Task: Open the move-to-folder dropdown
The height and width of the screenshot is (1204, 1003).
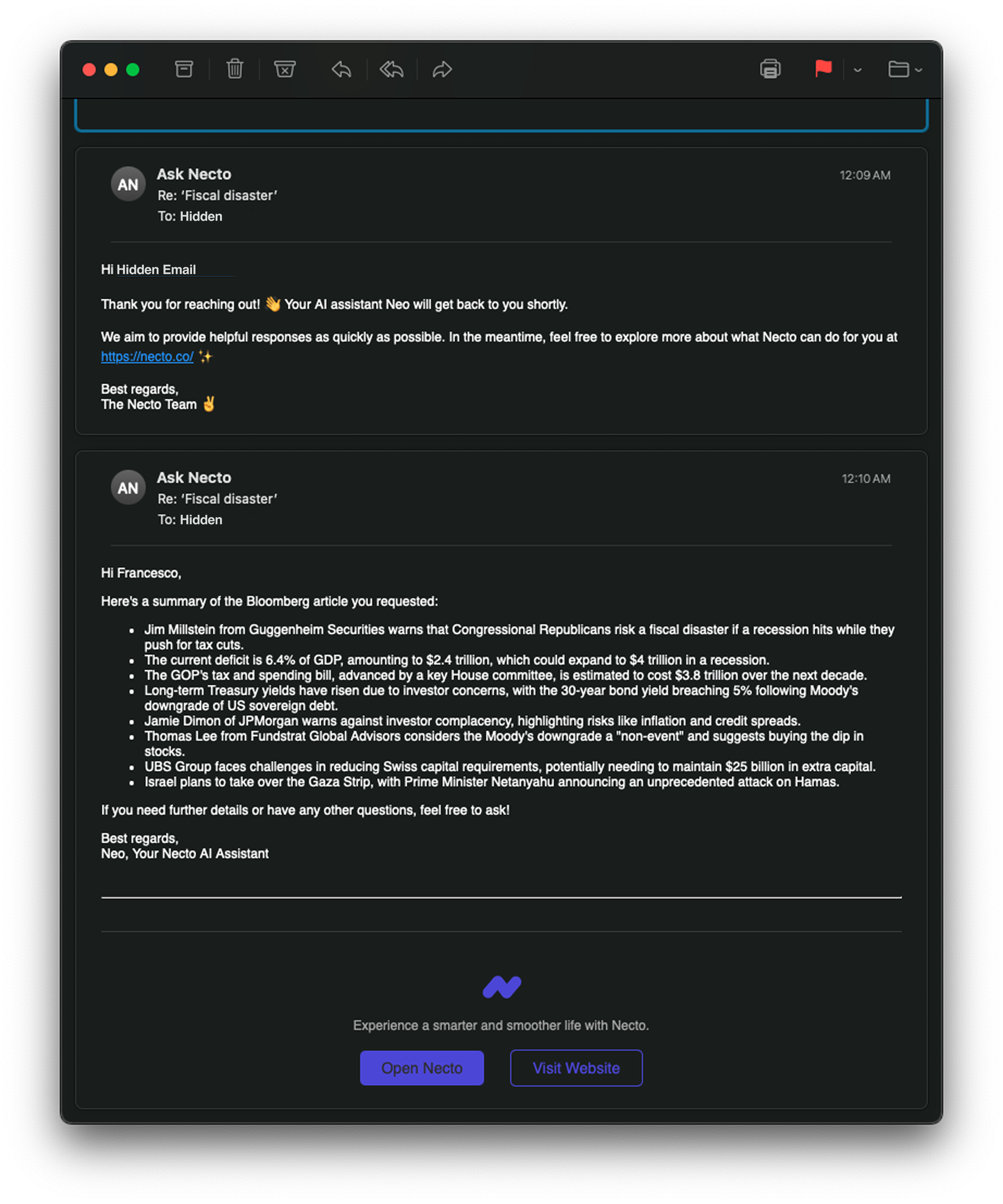Action: [x=905, y=69]
